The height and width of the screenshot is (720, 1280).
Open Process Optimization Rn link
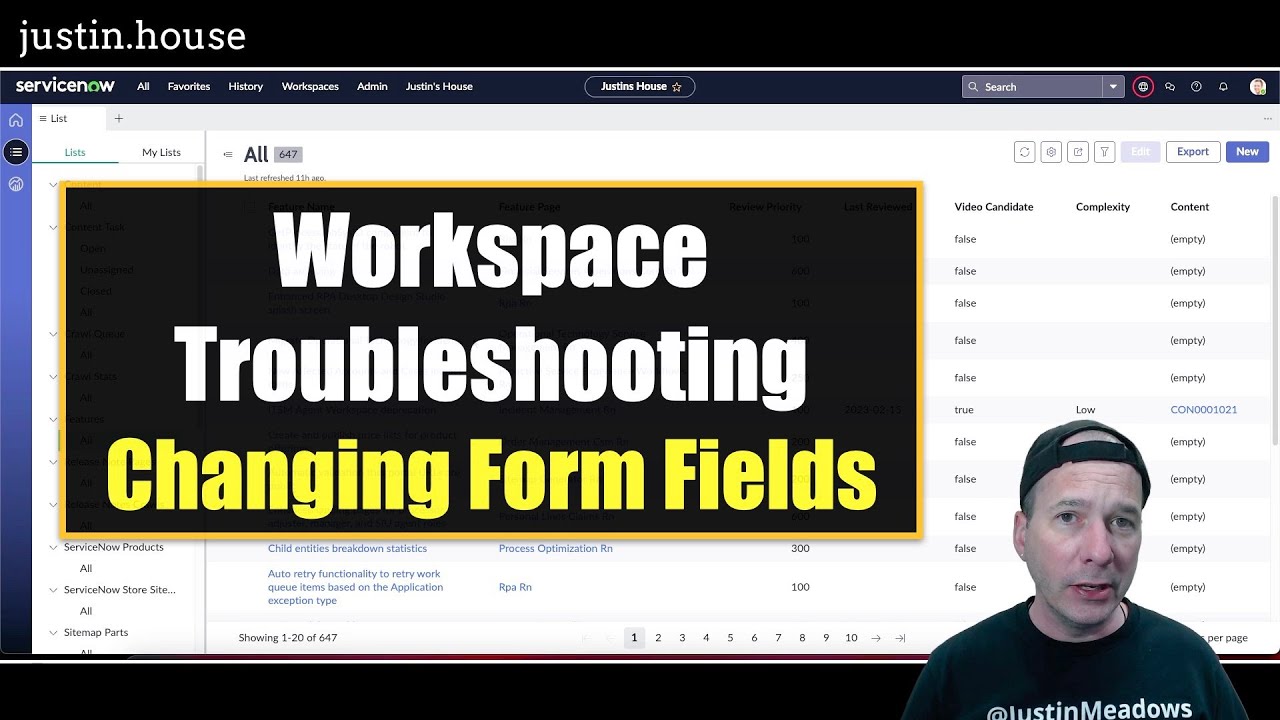click(x=556, y=548)
